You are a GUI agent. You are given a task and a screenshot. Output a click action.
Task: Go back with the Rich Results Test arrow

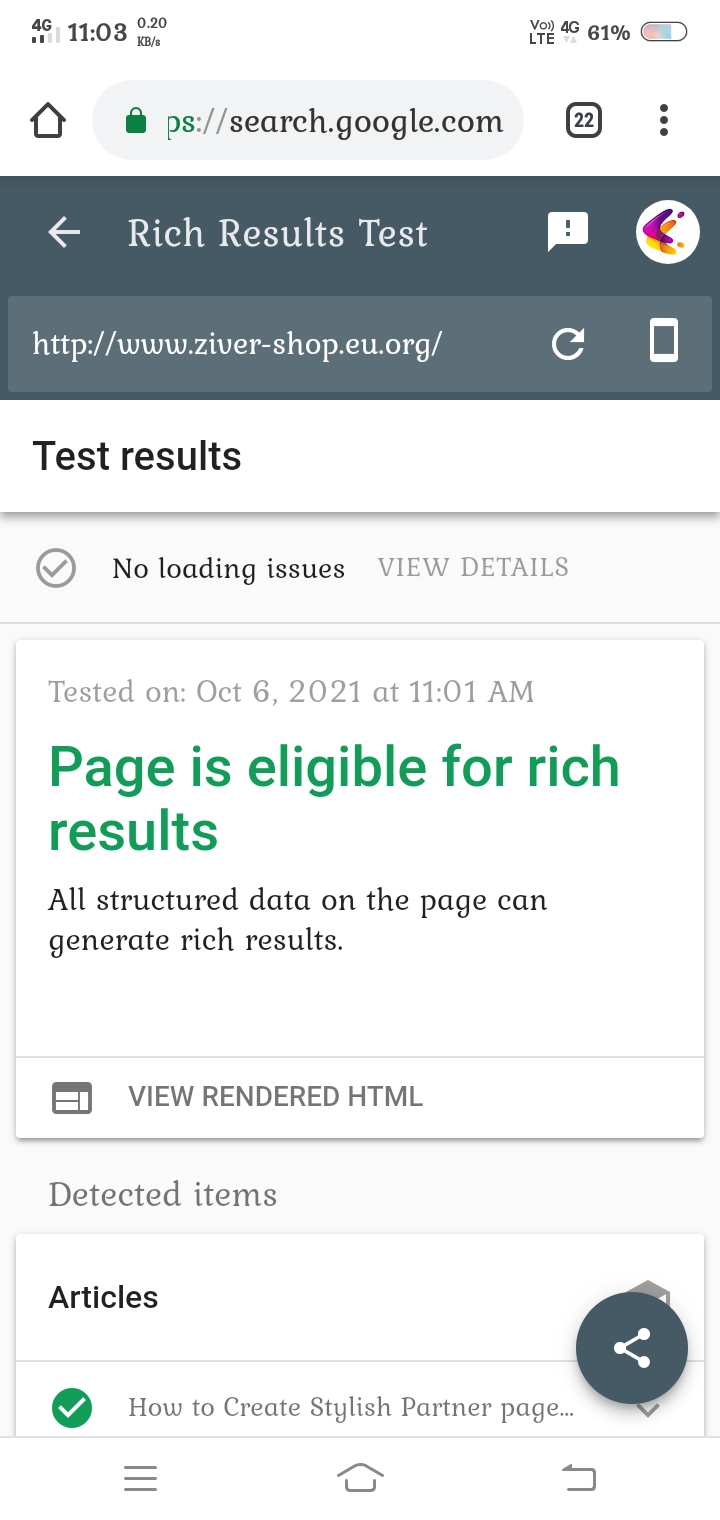pyautogui.click(x=64, y=233)
